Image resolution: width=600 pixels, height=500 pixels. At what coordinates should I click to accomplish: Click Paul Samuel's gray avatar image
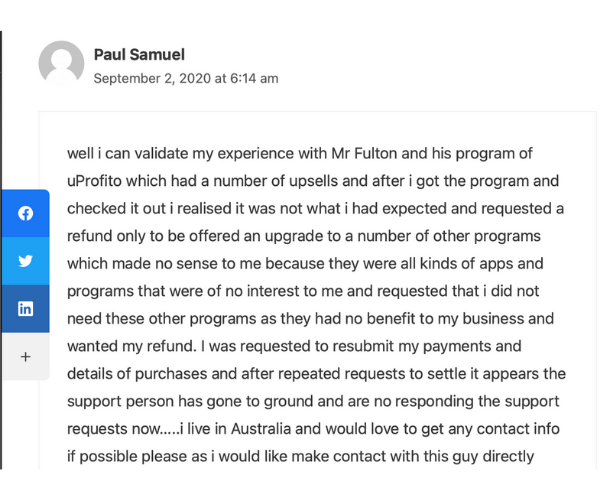coord(61,64)
